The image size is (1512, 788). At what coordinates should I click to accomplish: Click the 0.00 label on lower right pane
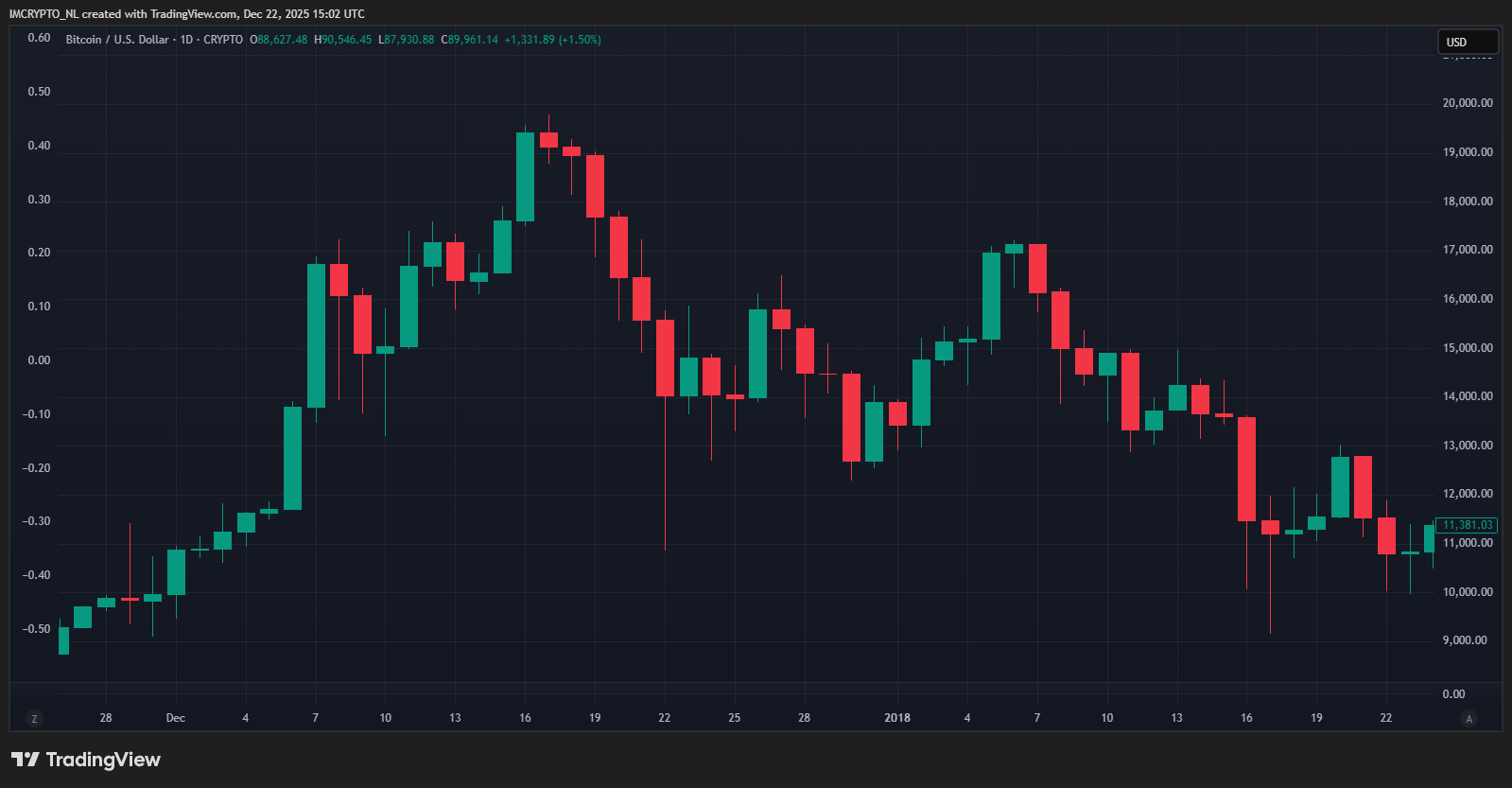tap(1453, 694)
